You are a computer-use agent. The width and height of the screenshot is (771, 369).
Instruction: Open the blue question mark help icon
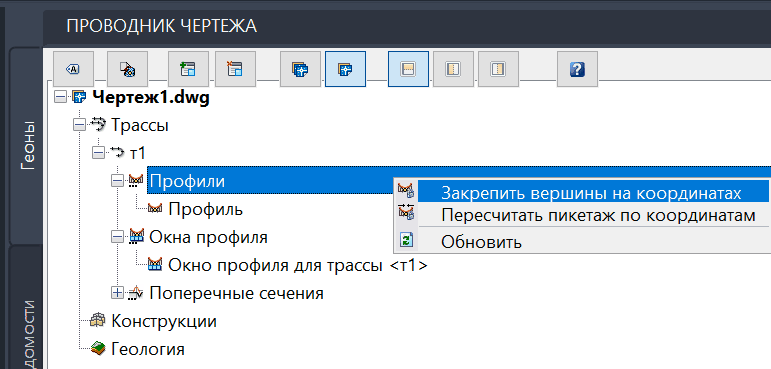(577, 69)
